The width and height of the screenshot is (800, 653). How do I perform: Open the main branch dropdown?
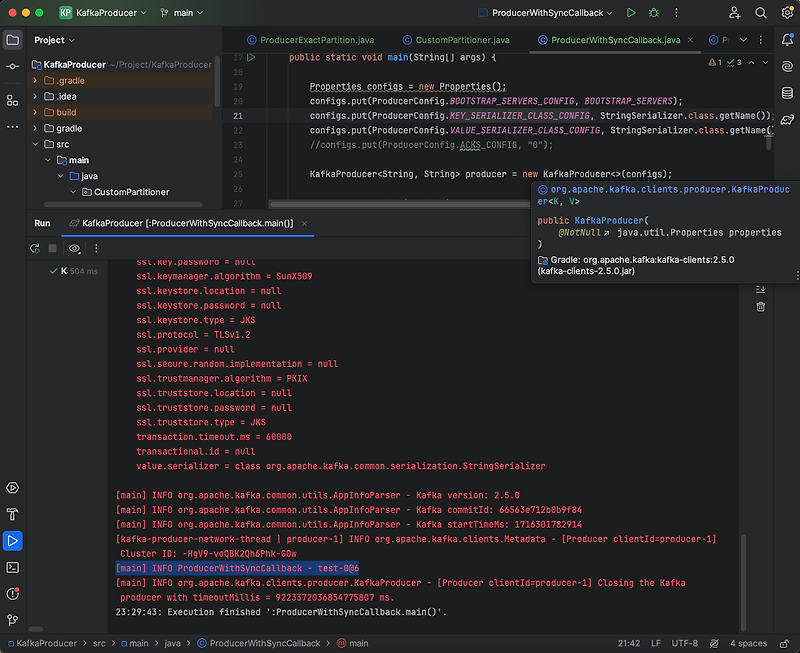pyautogui.click(x=182, y=13)
